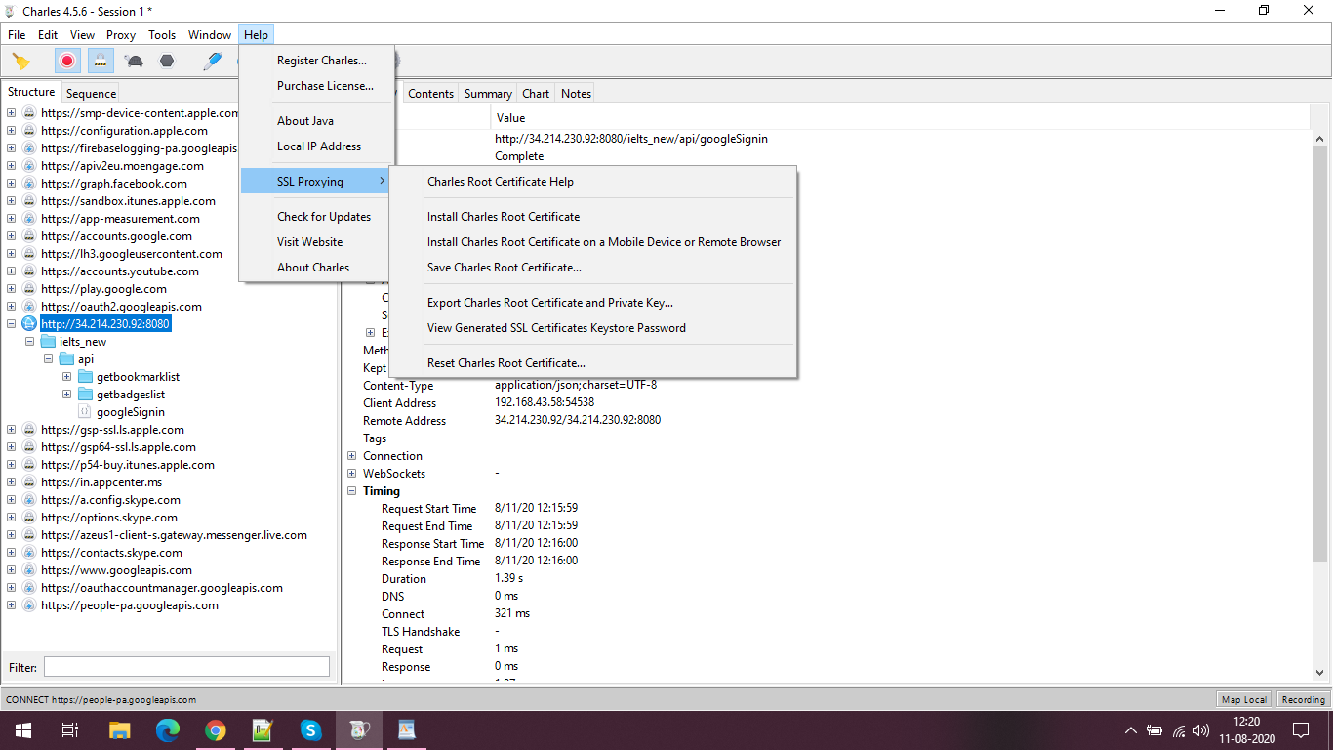Toggle the red Record button

pyautogui.click(x=67, y=61)
